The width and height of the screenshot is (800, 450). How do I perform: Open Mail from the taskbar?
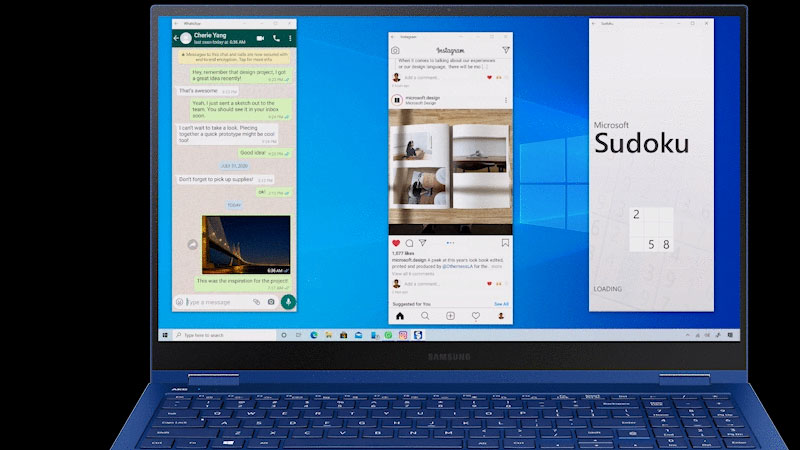[x=359, y=335]
